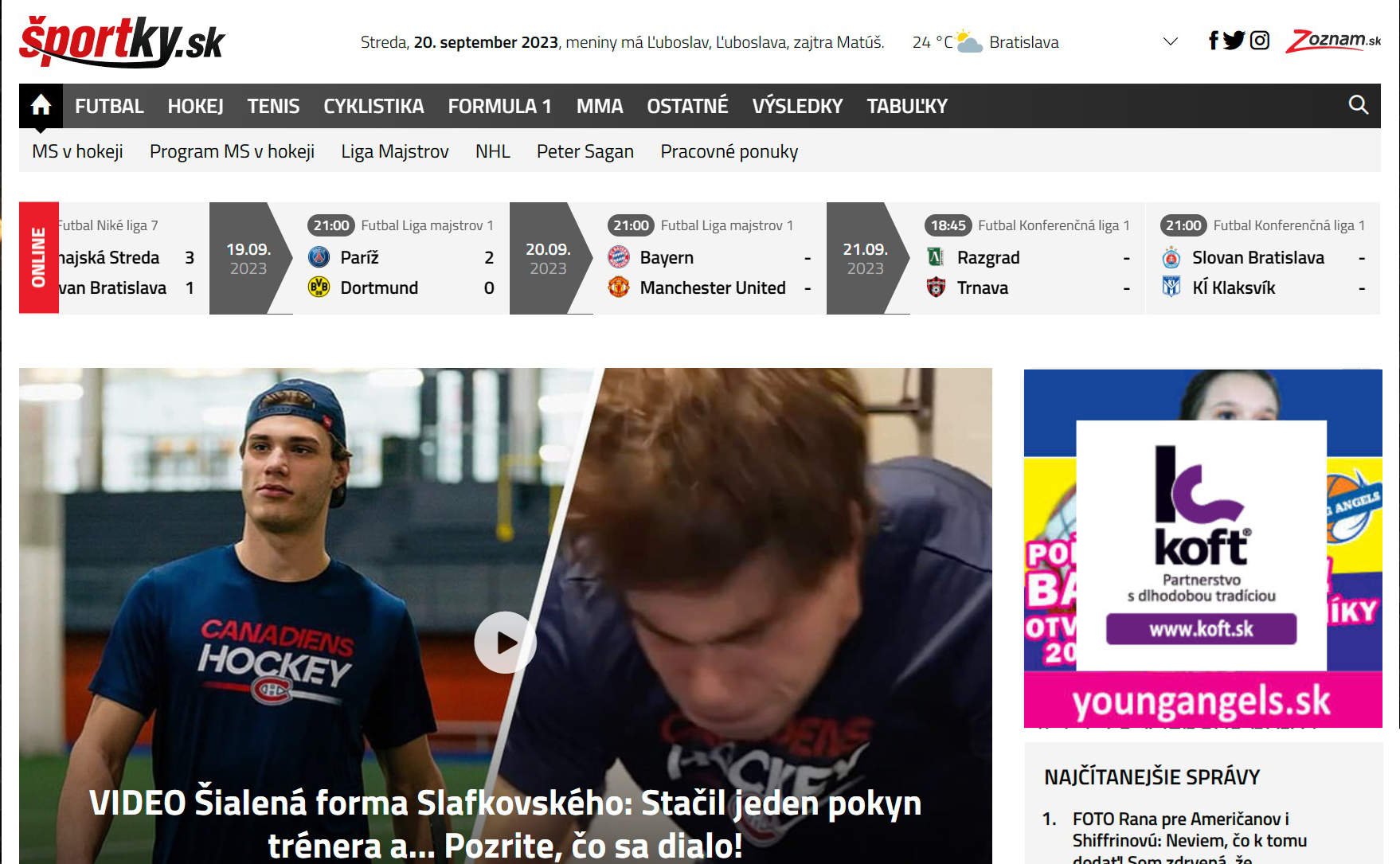The height and width of the screenshot is (864, 1400).
Task: Select the 20.09. 2023 date marker
Action: coord(548,258)
